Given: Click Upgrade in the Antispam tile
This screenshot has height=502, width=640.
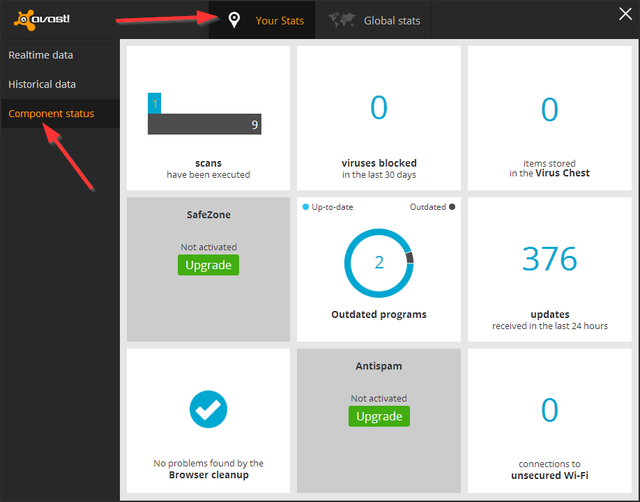Looking at the screenshot, I should 379,416.
